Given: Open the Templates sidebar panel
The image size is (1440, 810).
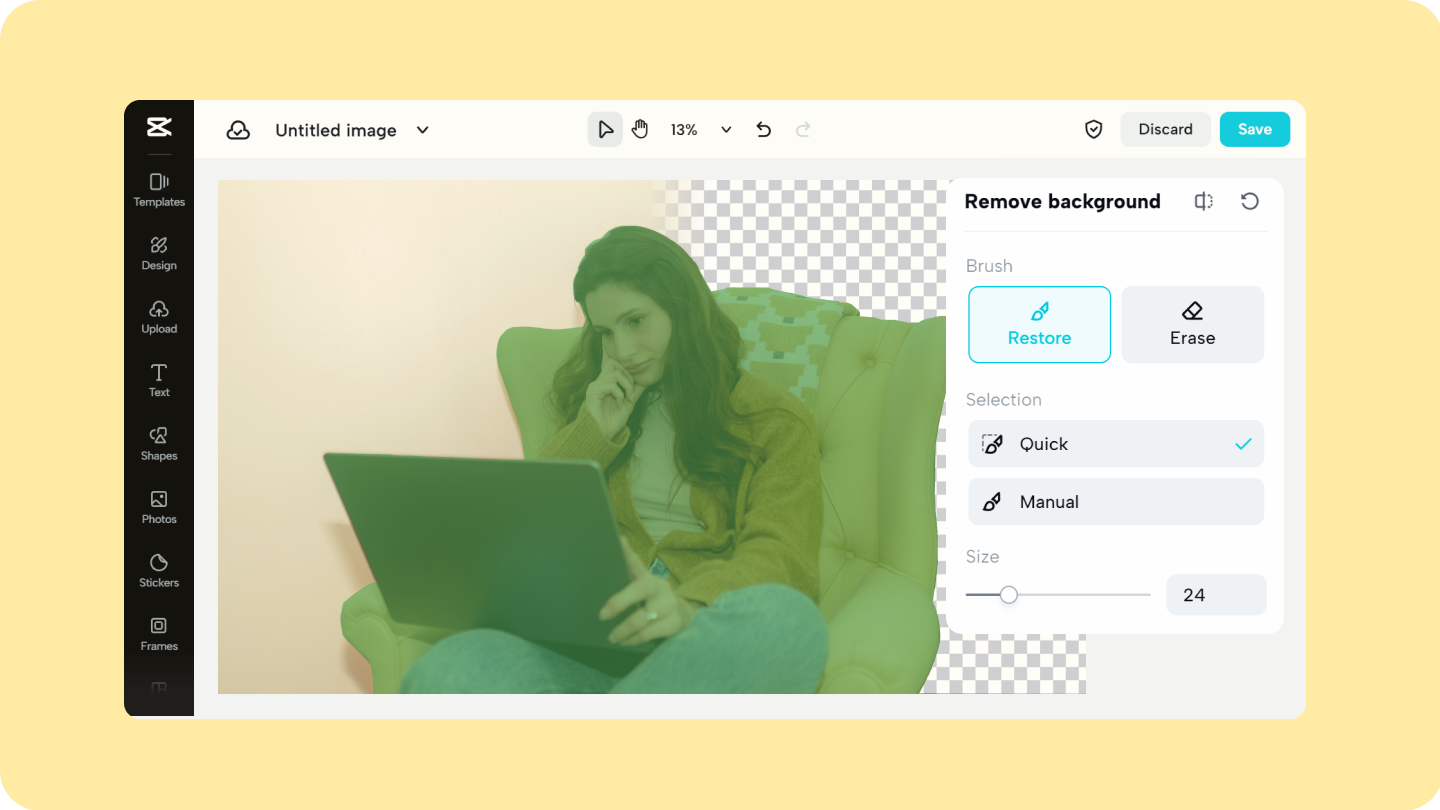Looking at the screenshot, I should (159, 189).
